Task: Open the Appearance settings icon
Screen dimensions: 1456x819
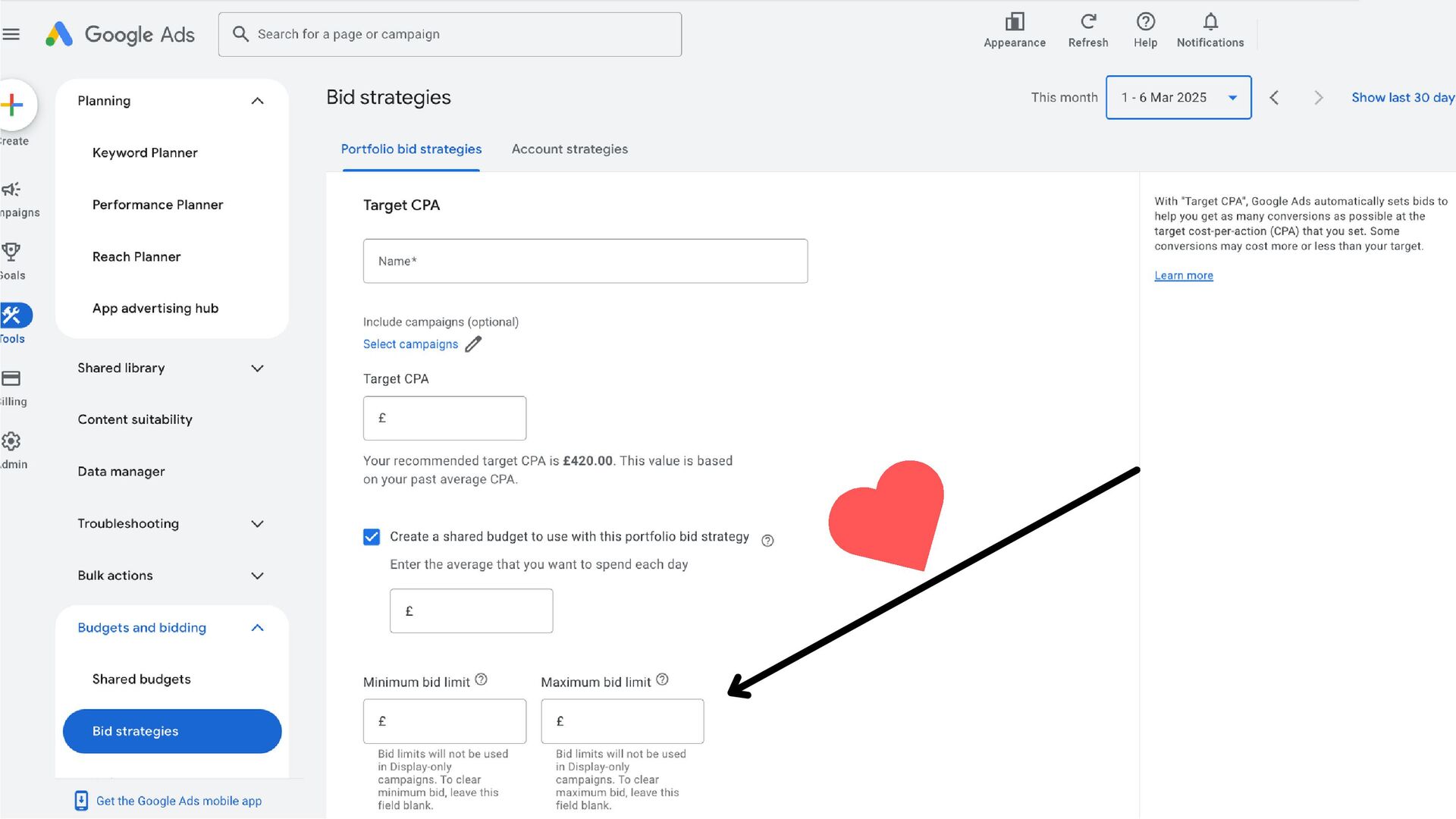Action: [x=1014, y=22]
